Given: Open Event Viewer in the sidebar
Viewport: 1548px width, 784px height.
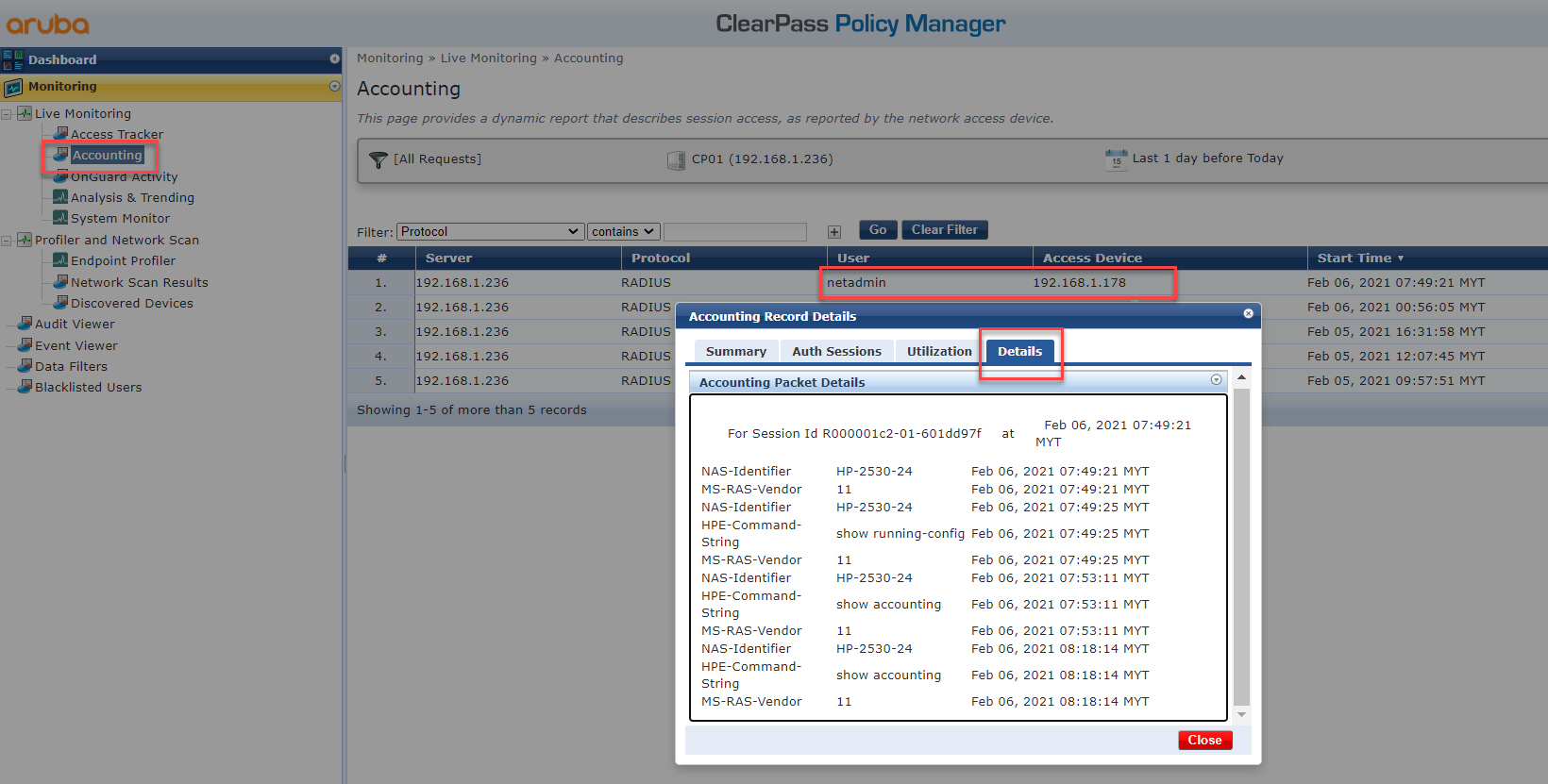Looking at the screenshot, I should [x=76, y=345].
